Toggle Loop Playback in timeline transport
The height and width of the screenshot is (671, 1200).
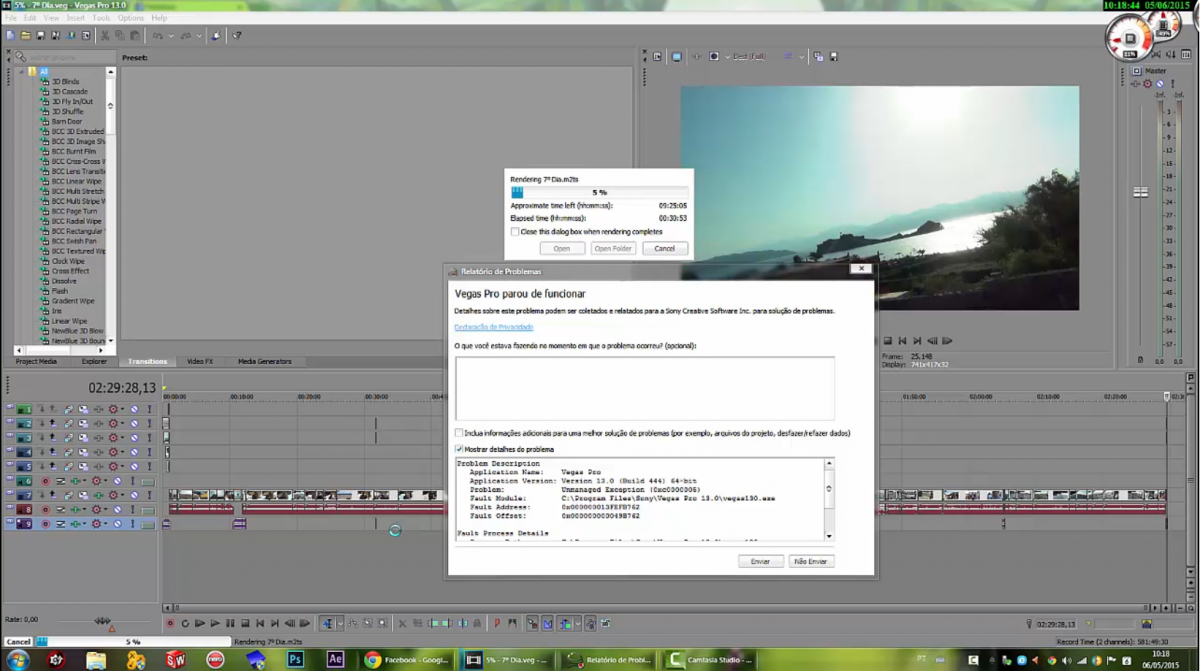[x=185, y=623]
